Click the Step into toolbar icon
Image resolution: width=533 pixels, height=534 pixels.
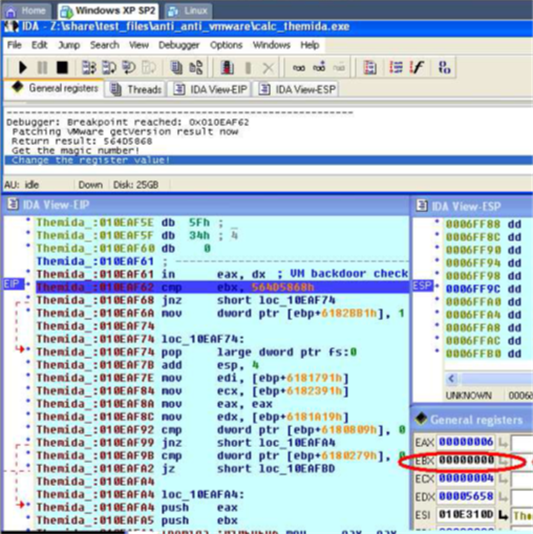tap(89, 67)
